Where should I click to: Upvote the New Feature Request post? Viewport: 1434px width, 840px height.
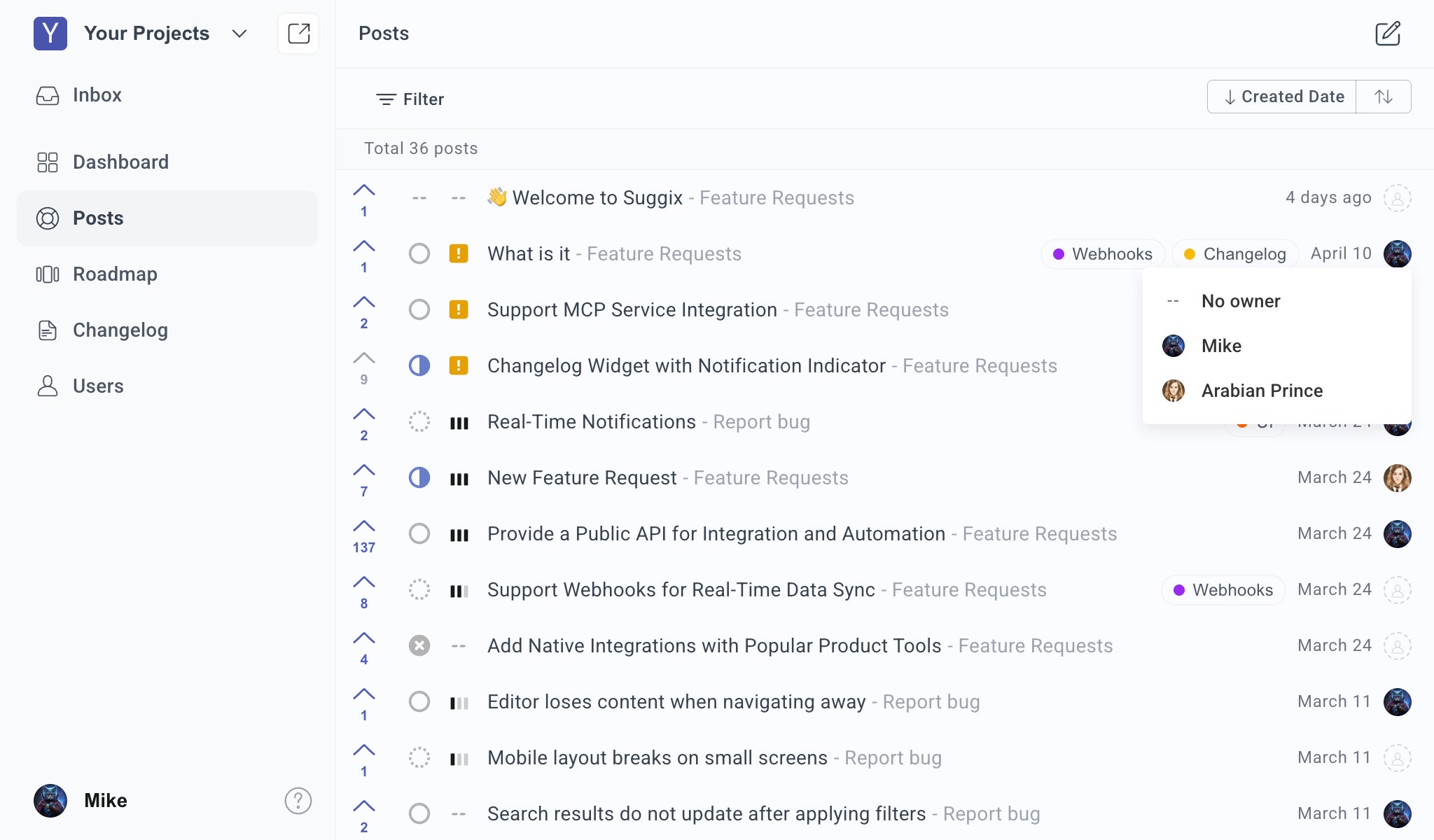click(x=364, y=479)
